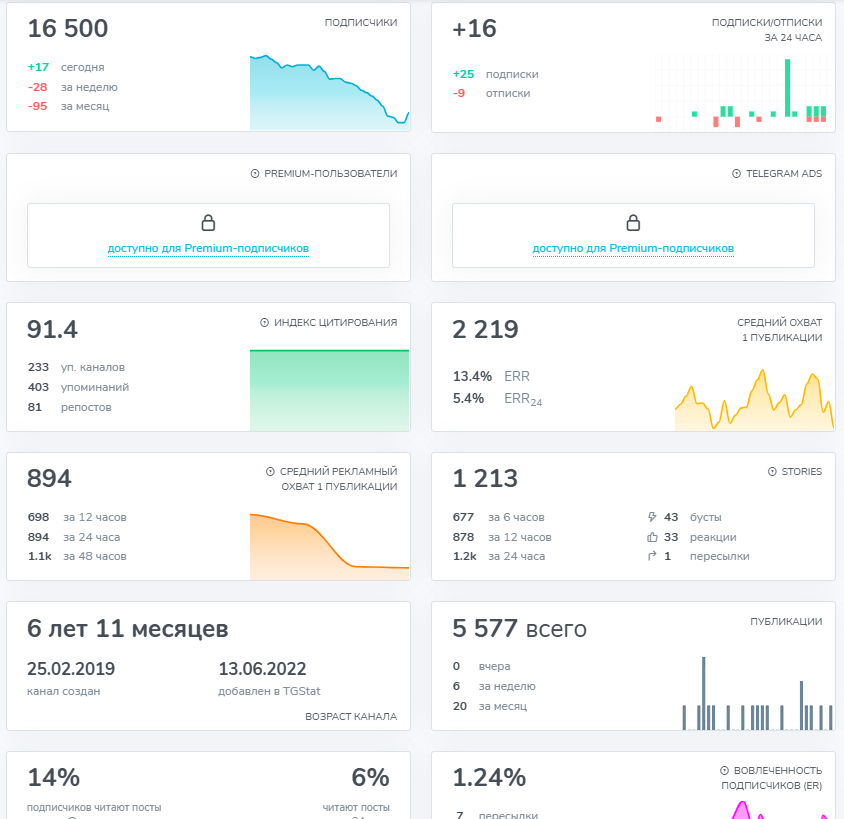Viewport: 844px width, 819px height.
Task: Click the lightning bolt бусты icon
Action: (x=653, y=517)
